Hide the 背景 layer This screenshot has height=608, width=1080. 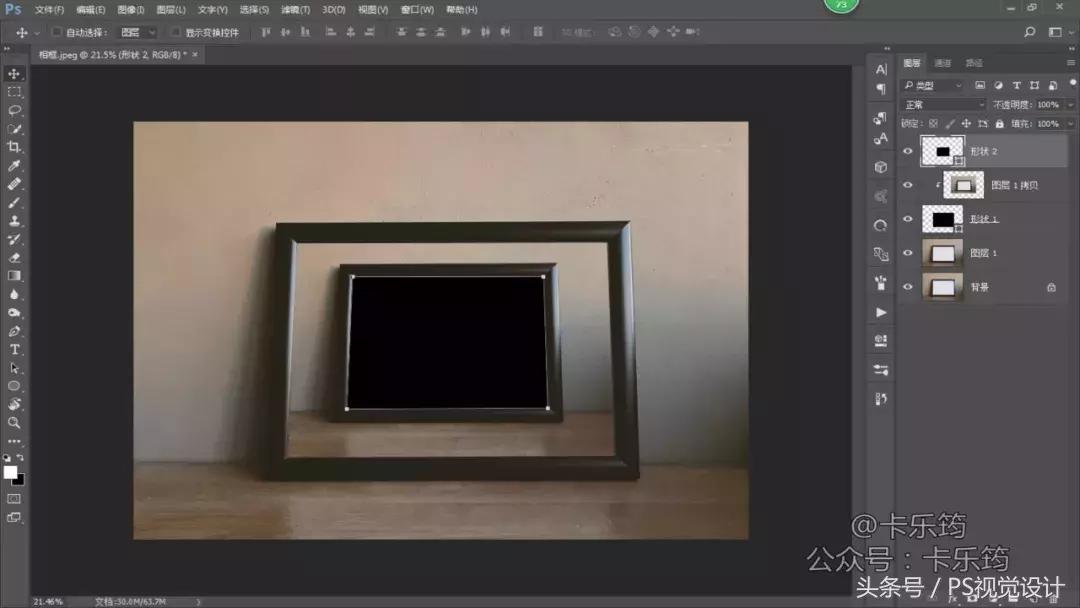point(908,287)
